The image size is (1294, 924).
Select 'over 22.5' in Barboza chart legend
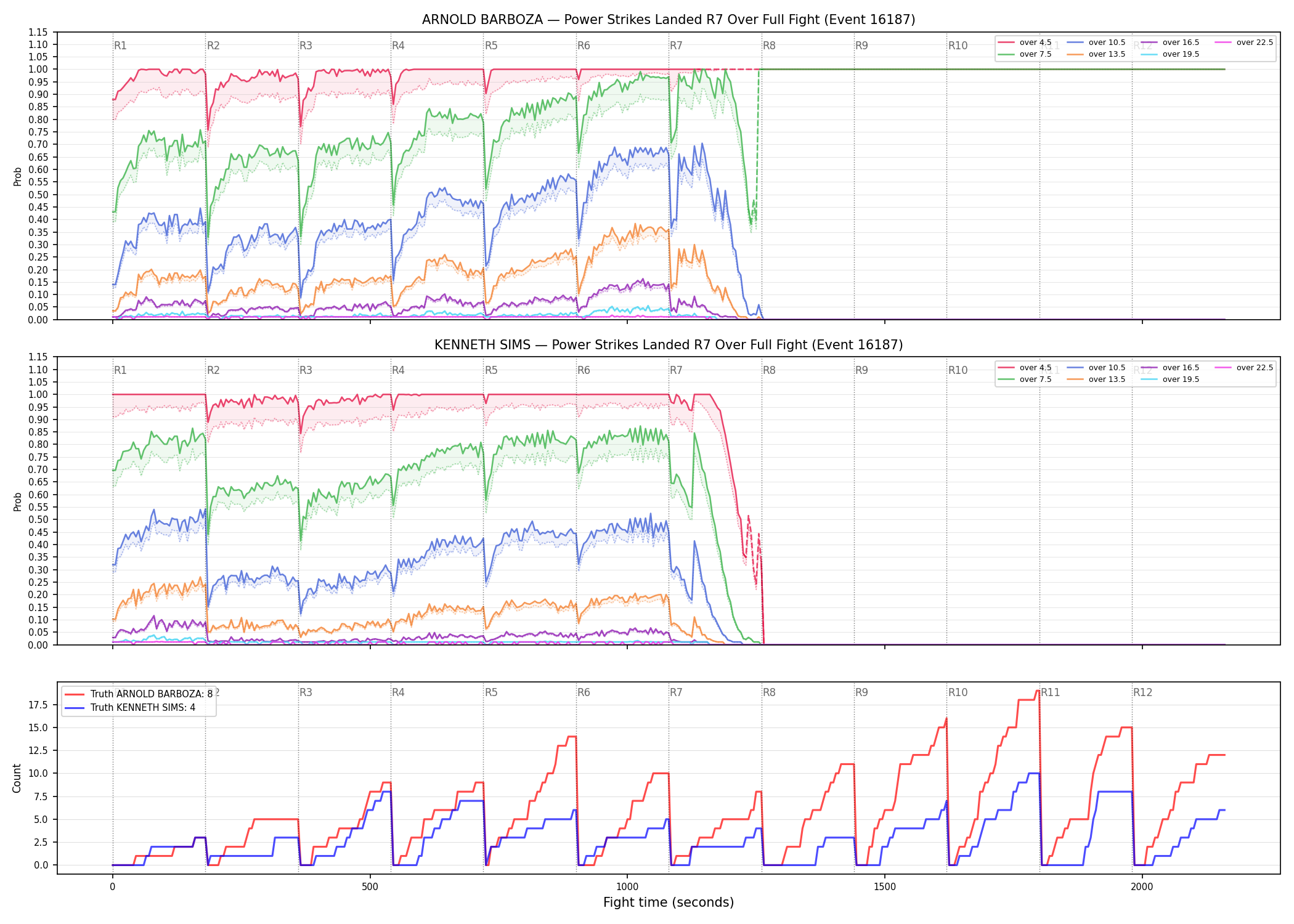[x=1244, y=43]
